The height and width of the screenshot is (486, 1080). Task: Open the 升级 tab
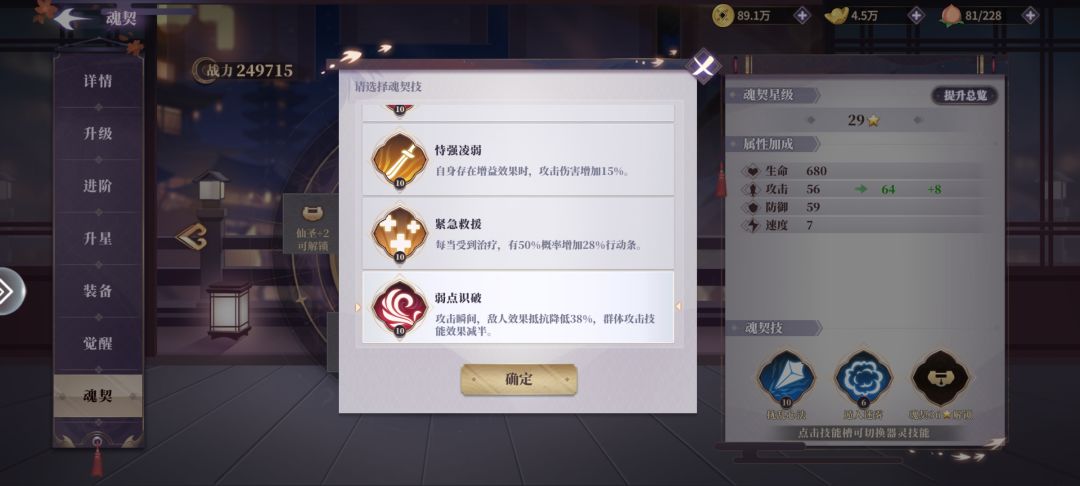(x=98, y=134)
